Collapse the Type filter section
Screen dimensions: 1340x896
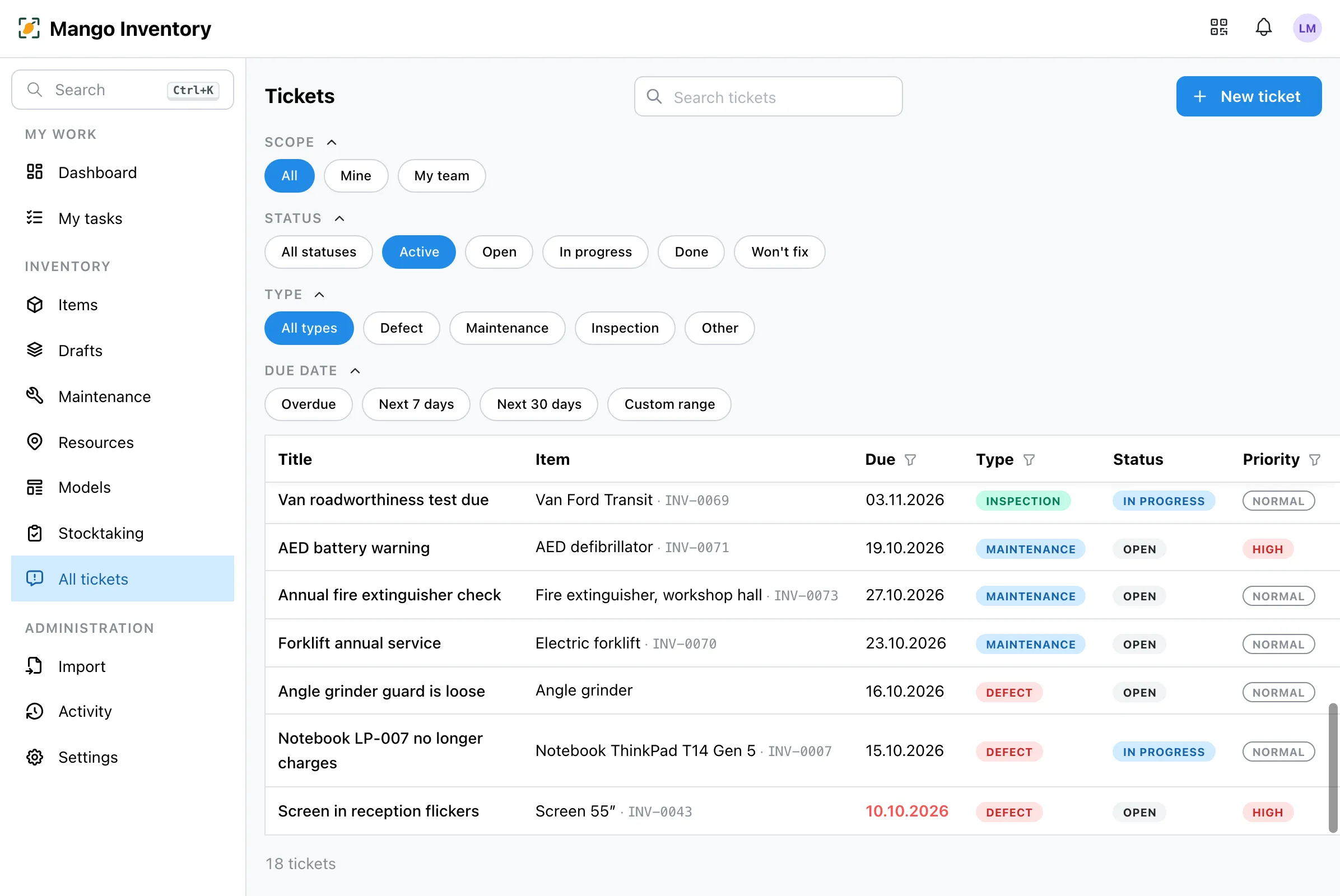[x=319, y=295]
